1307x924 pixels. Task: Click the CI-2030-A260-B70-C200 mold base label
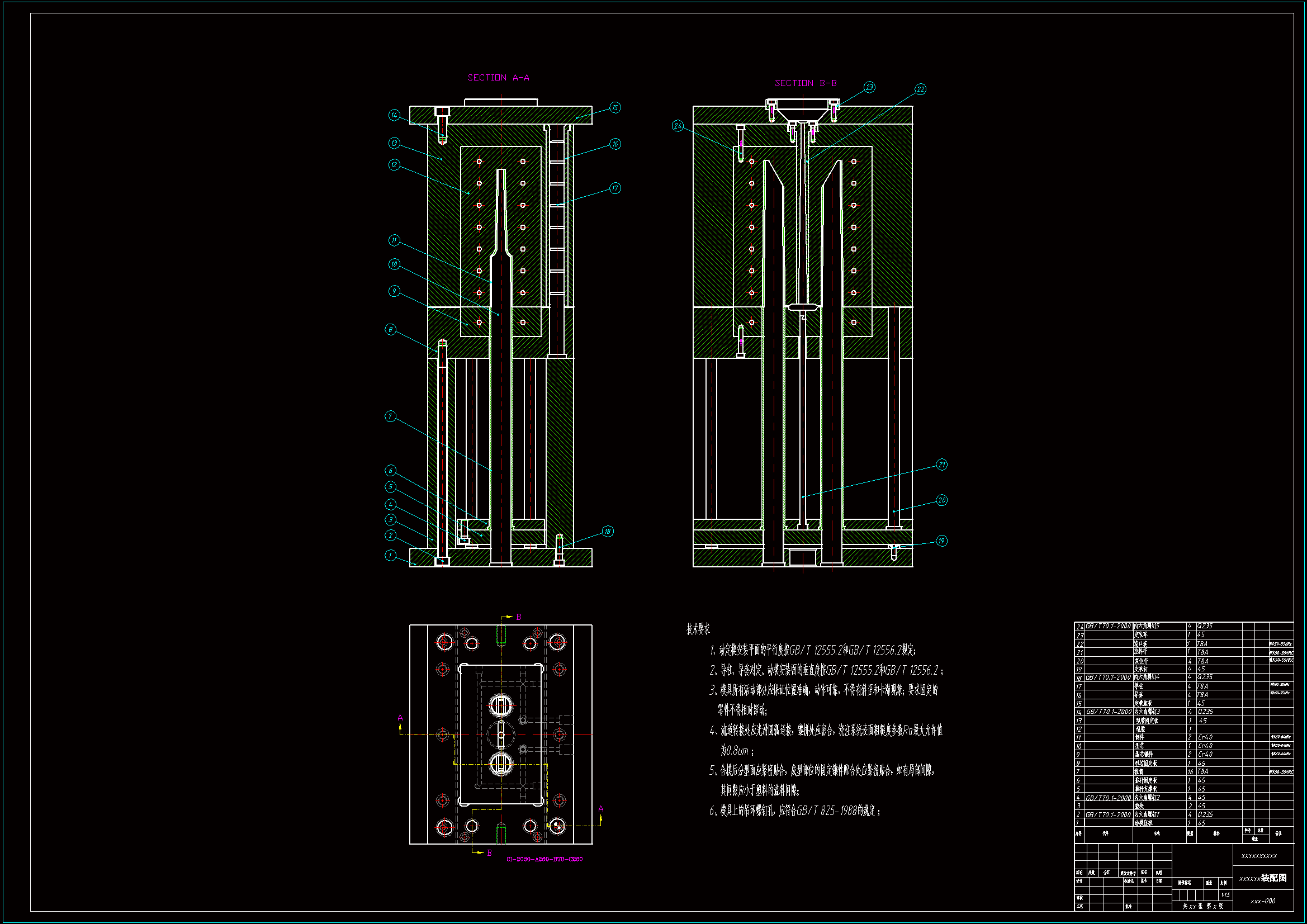(x=544, y=859)
